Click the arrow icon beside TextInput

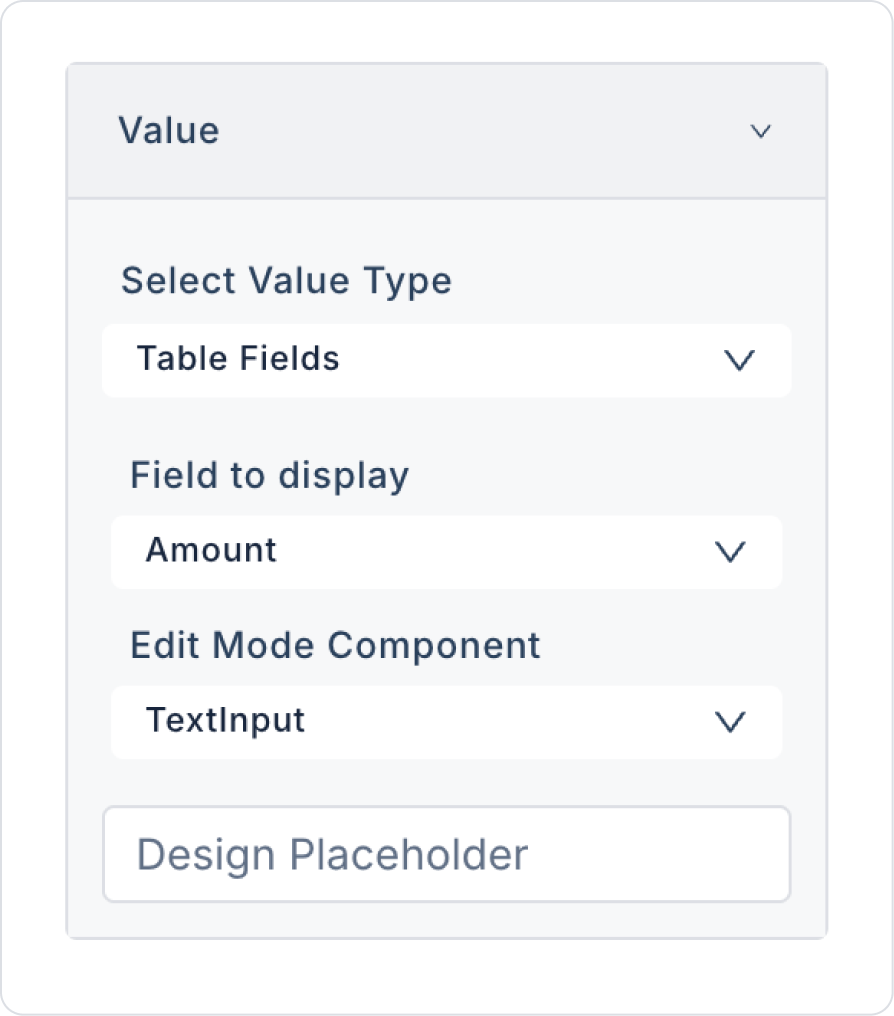731,722
